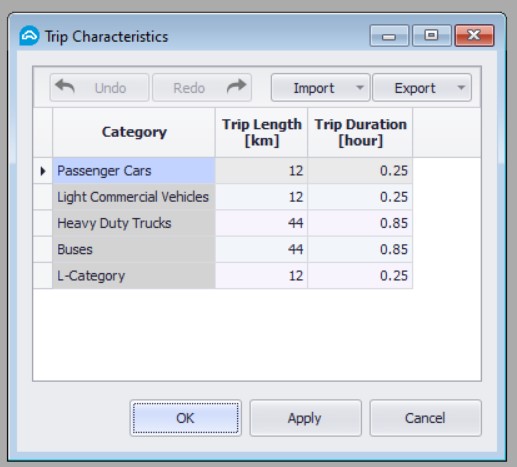517x467 pixels.
Task: Click the Redo button
Action: (x=202, y=88)
